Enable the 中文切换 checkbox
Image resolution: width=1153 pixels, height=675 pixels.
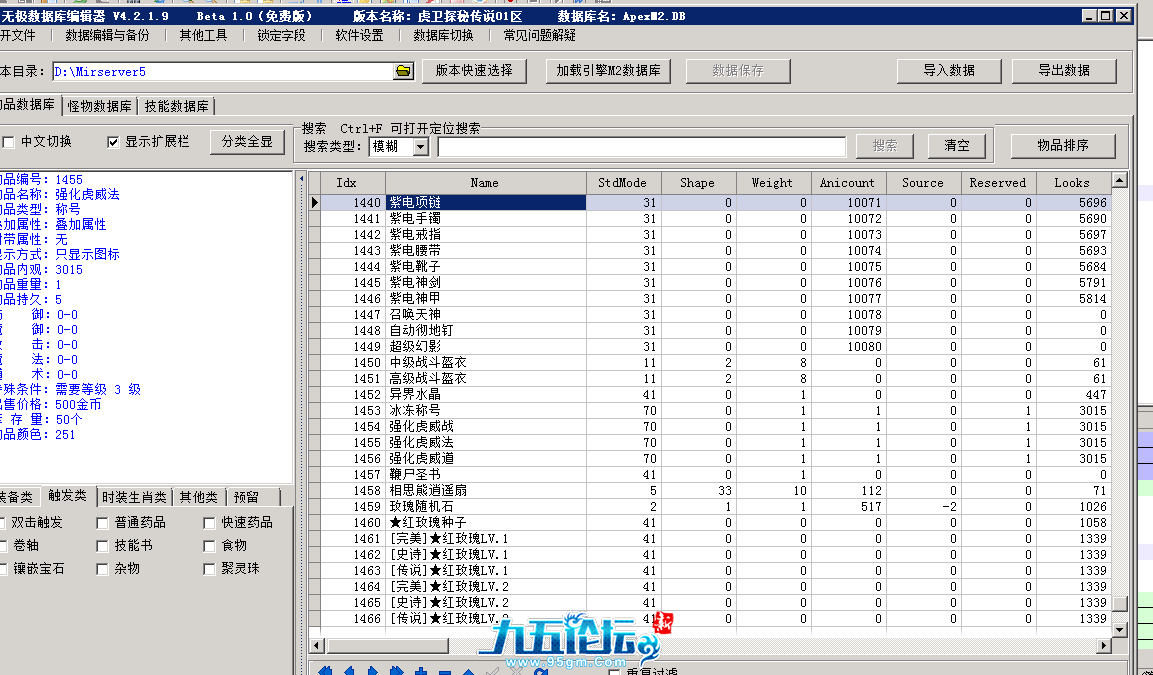pos(9,142)
